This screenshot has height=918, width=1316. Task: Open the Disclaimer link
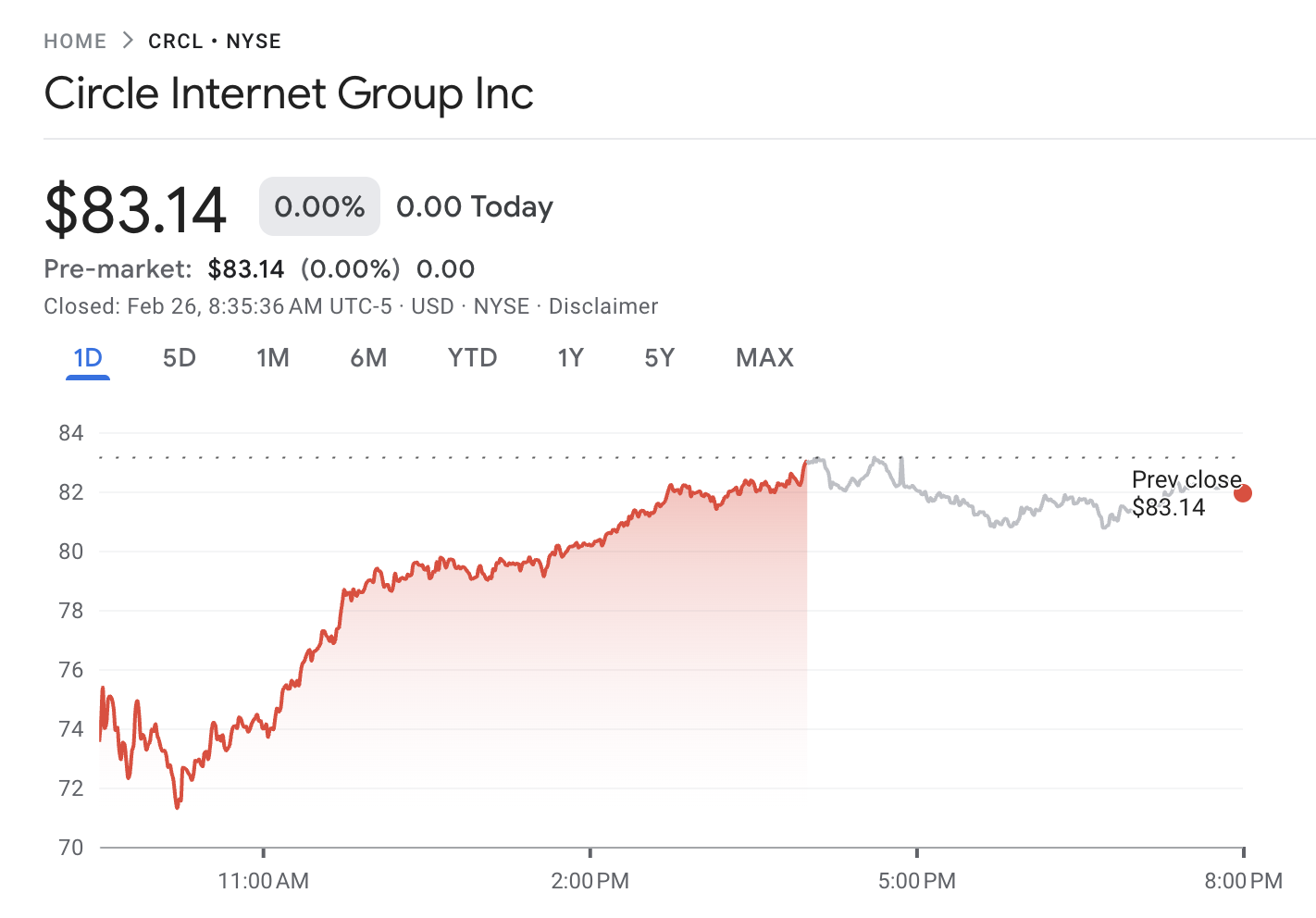click(x=602, y=306)
